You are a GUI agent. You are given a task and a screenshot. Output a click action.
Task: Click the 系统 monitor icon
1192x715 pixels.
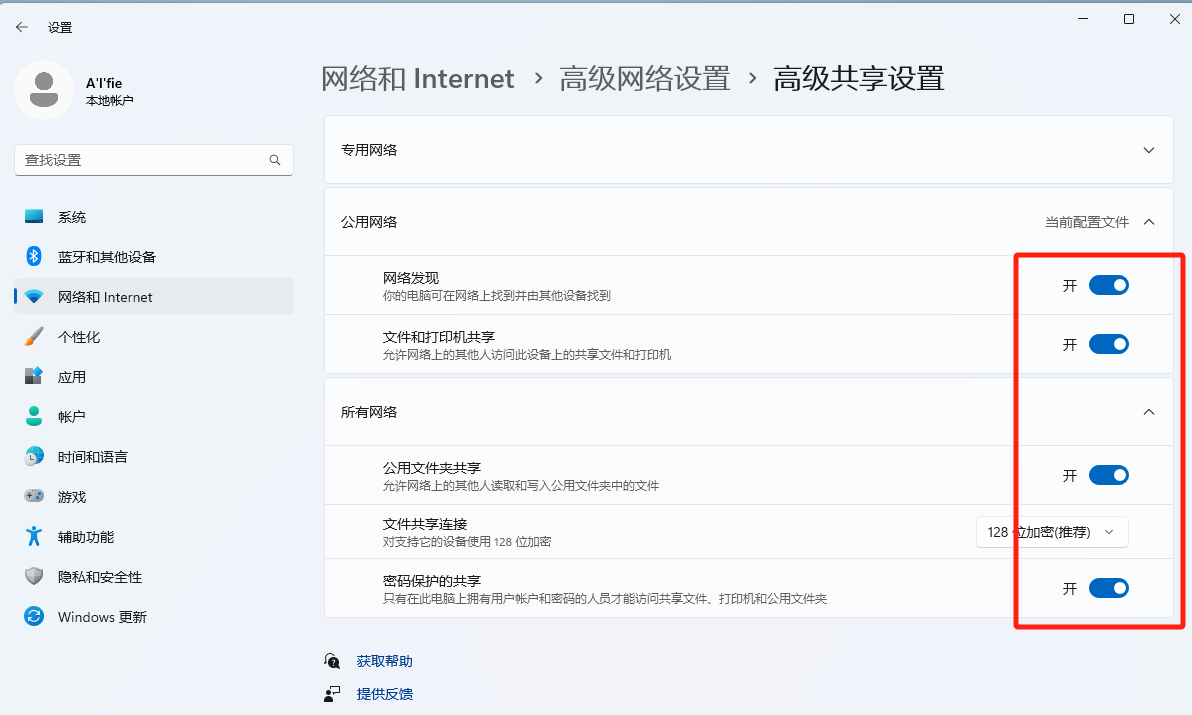(33, 217)
